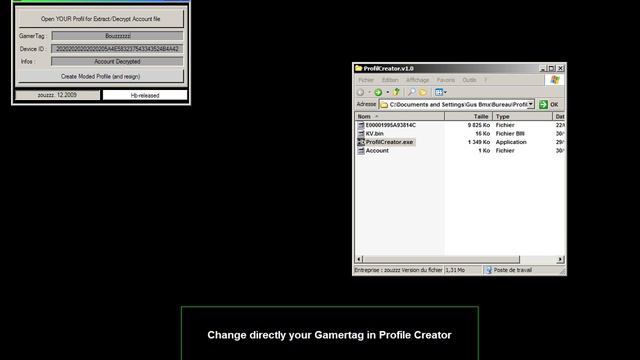Open the ? help menu in Explorer
Viewport: 640px width, 360px height.
[x=485, y=80]
